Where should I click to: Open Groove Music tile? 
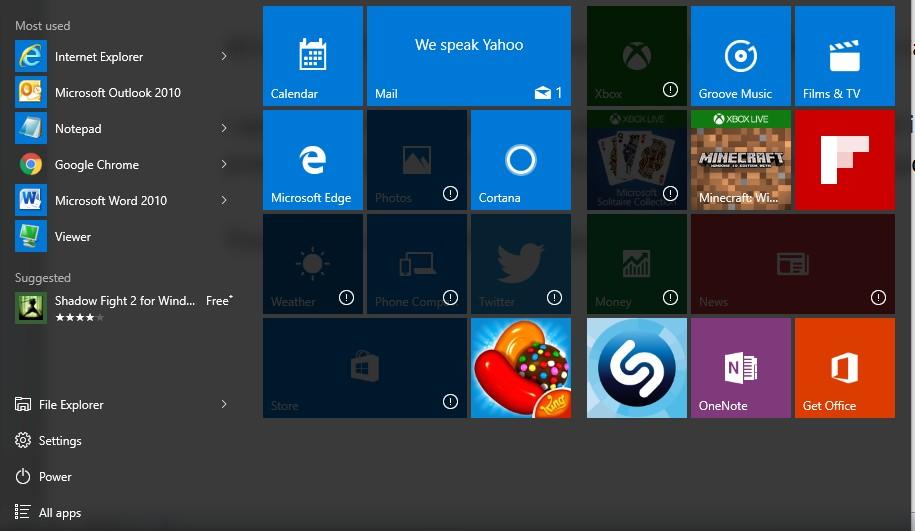[x=741, y=56]
